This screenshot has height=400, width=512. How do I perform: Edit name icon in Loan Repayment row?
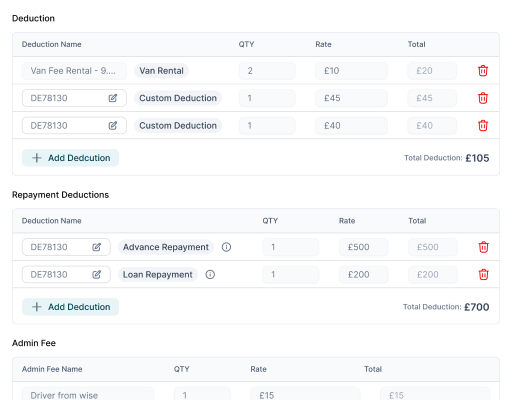pos(97,274)
